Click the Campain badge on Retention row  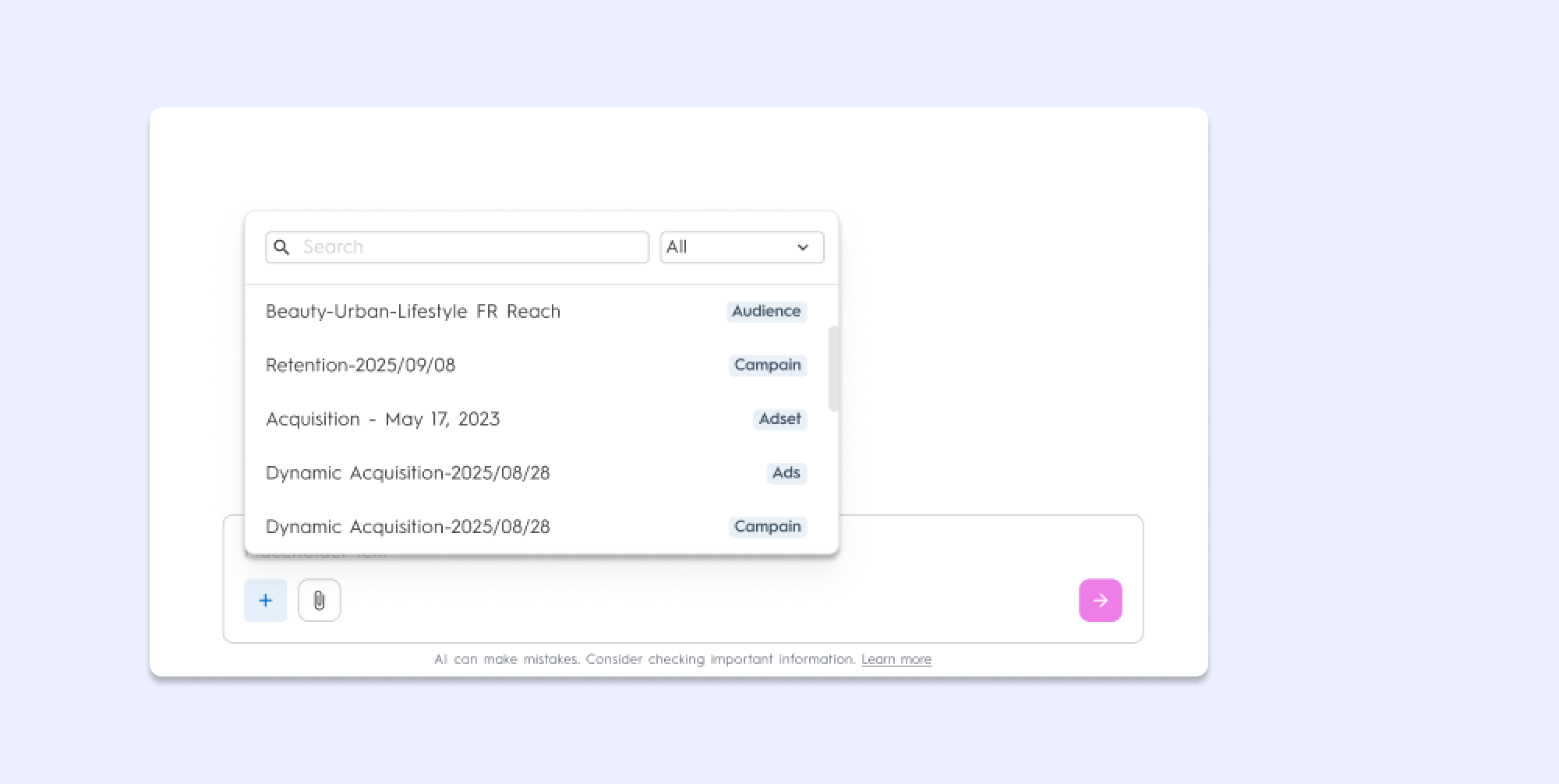click(767, 365)
